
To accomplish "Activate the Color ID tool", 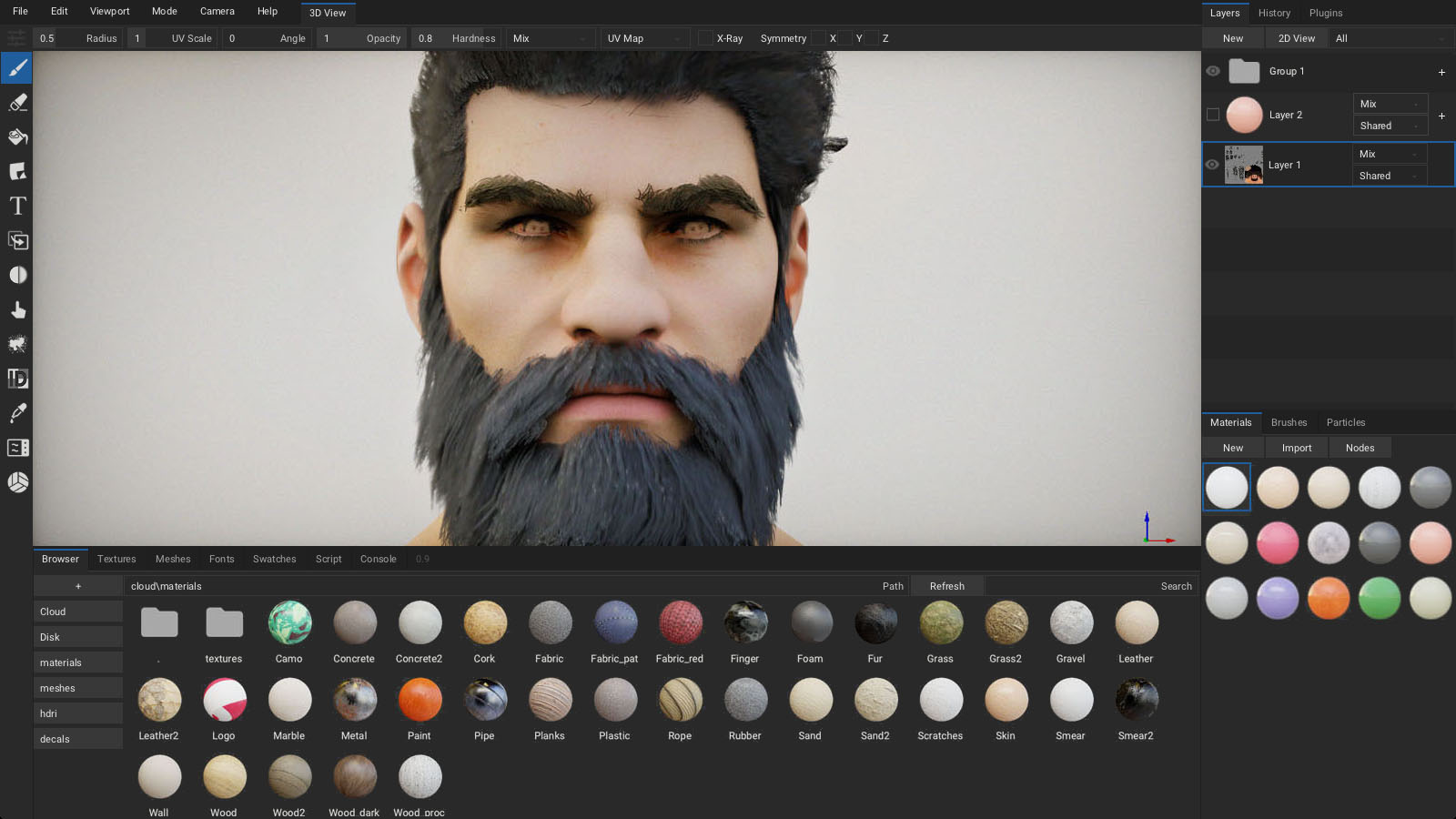I will [17, 379].
